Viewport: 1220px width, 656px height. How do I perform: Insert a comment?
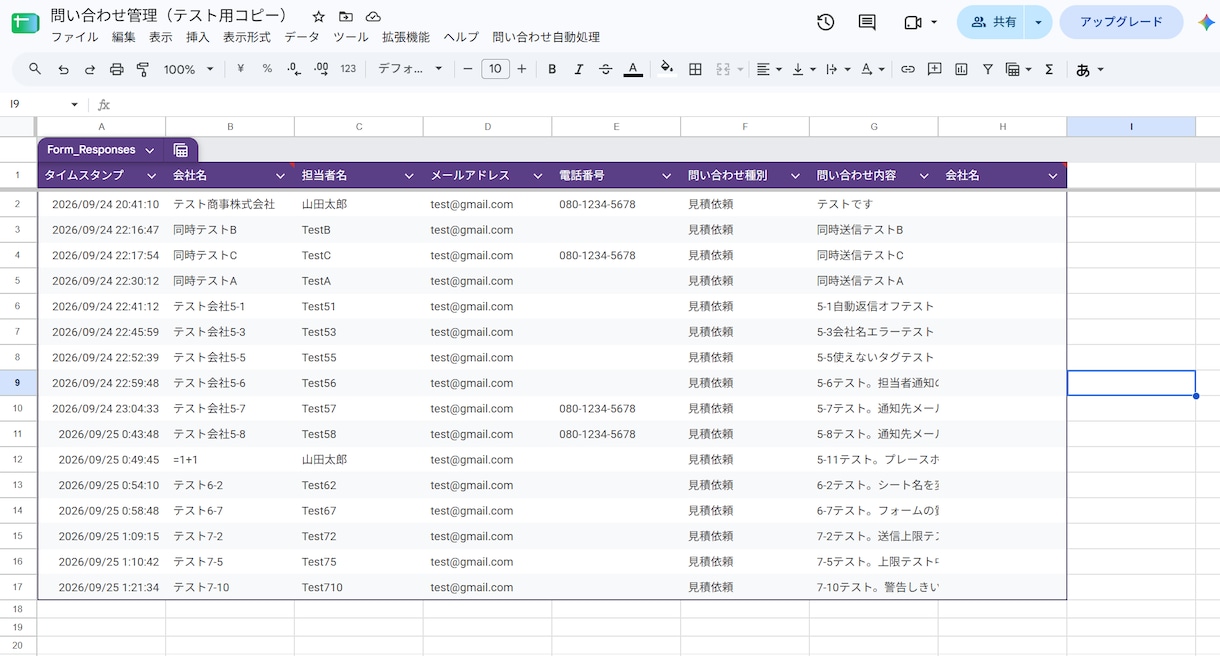(934, 69)
